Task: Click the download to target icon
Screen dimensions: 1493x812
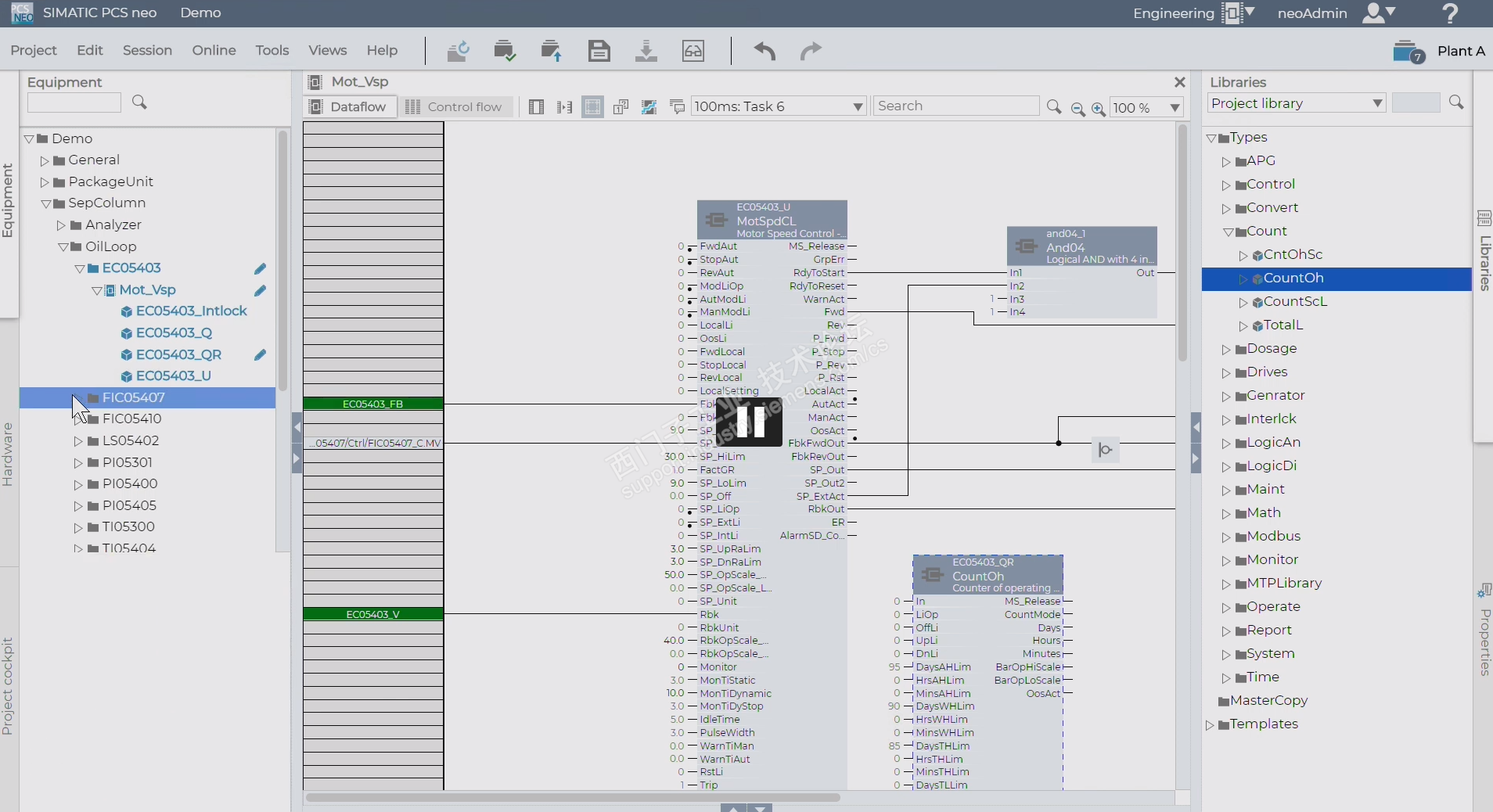Action: 646,52
